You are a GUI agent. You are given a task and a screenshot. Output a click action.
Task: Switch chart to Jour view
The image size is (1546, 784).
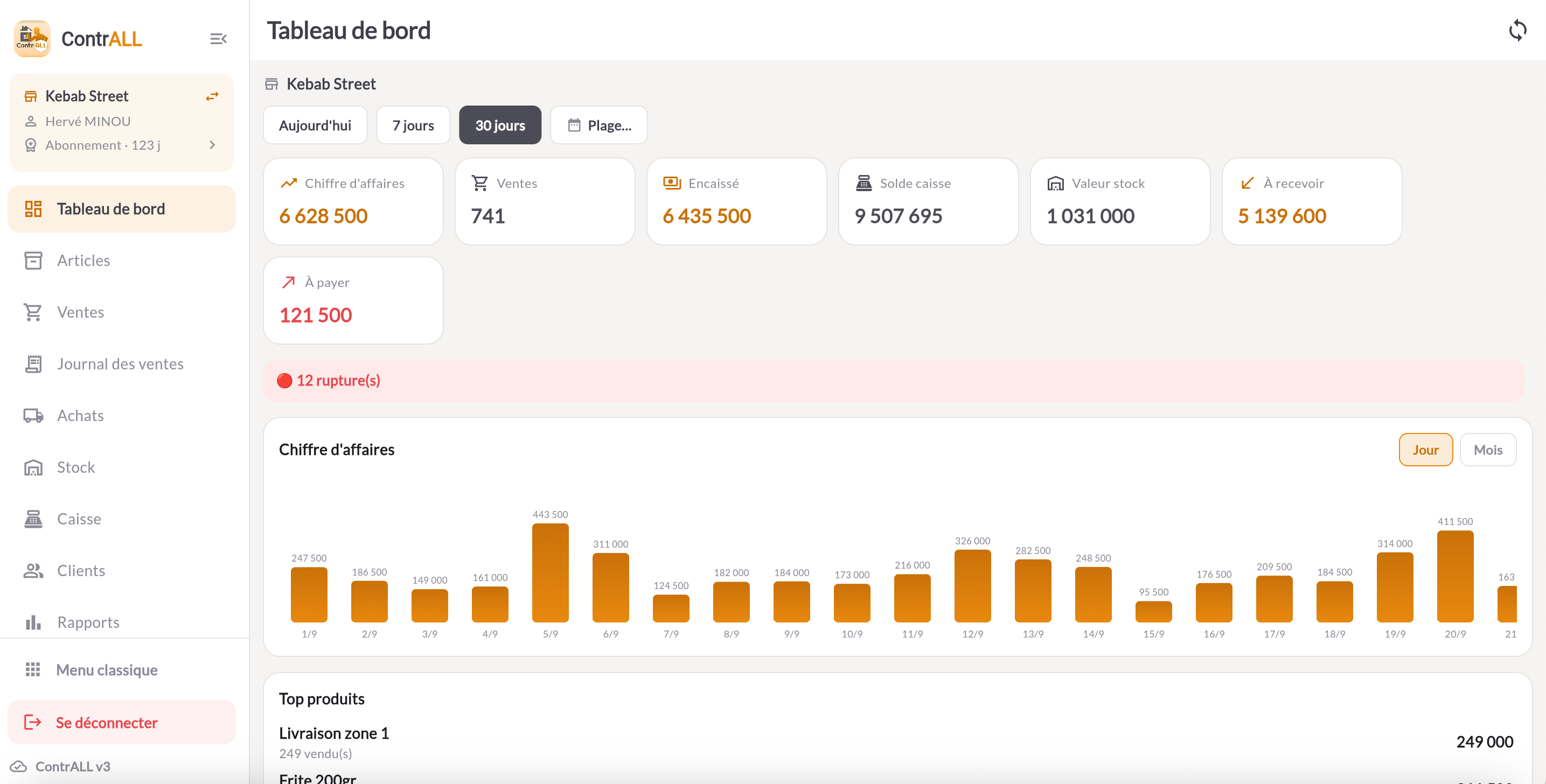[1425, 449]
